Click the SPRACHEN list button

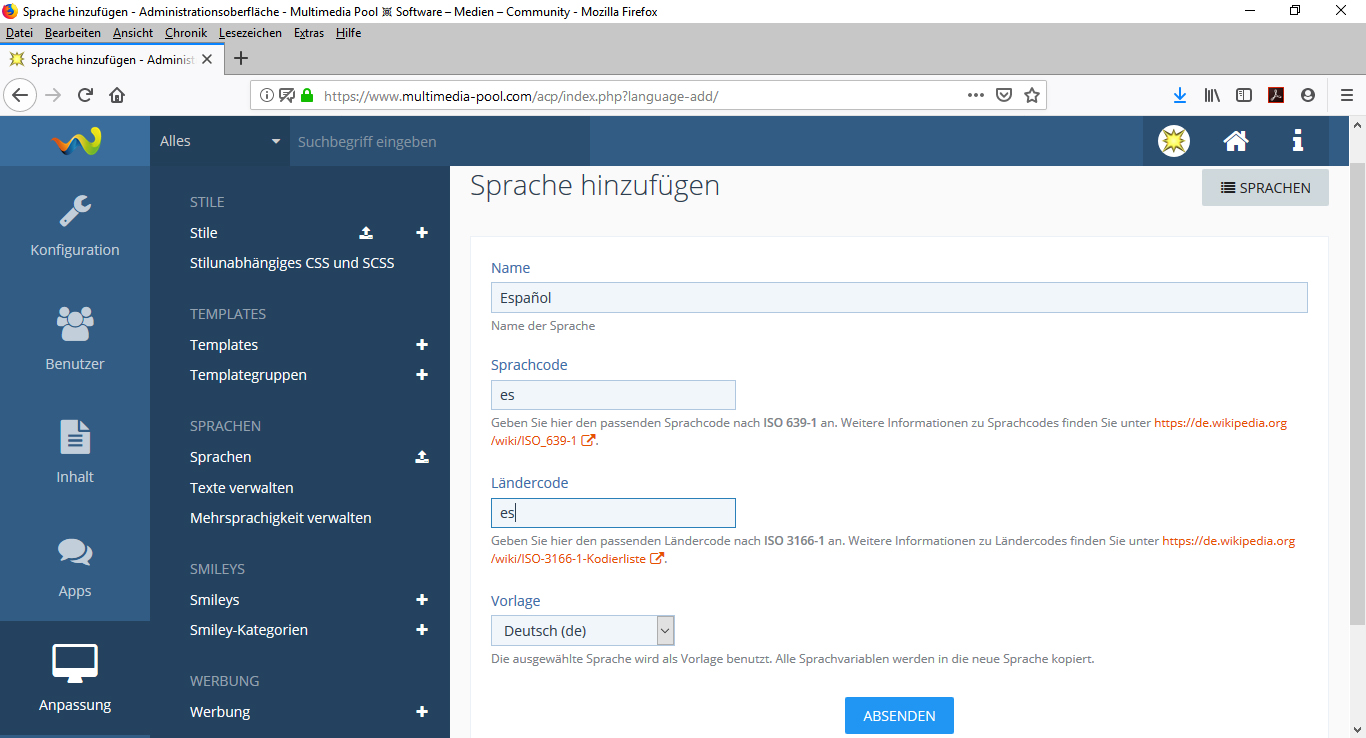[x=1265, y=188]
